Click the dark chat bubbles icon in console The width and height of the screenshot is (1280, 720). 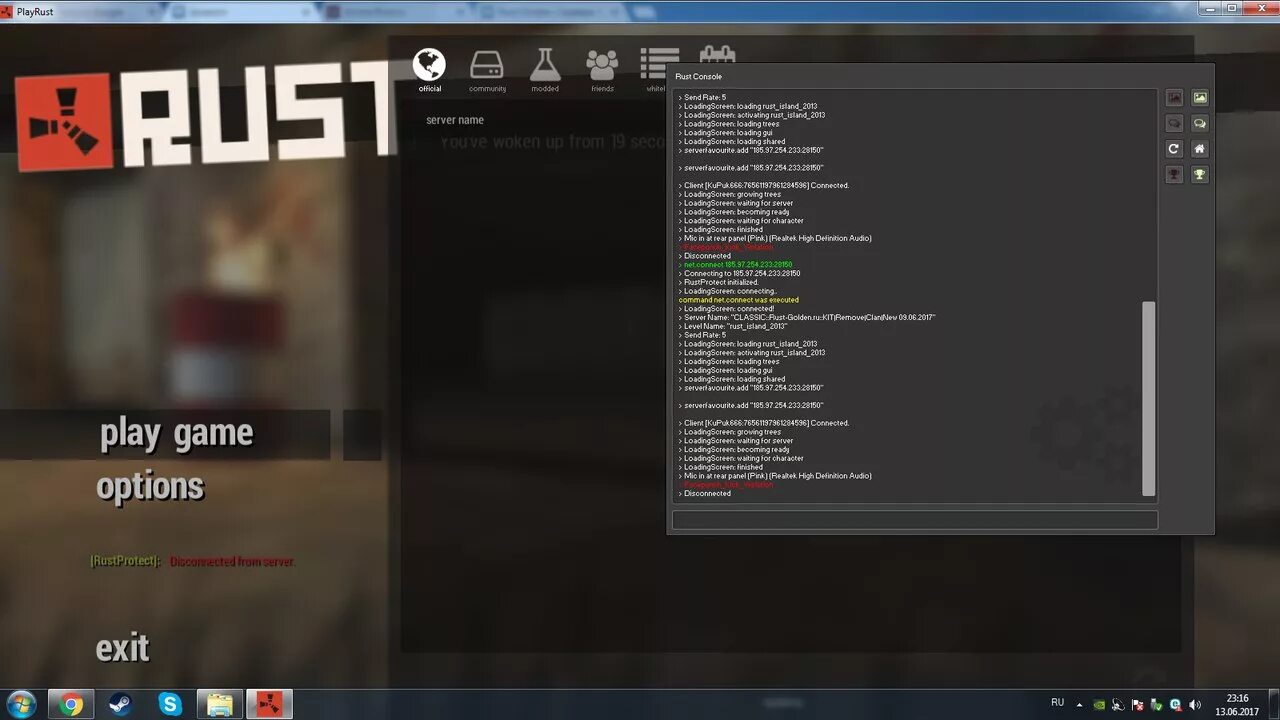coord(1174,123)
